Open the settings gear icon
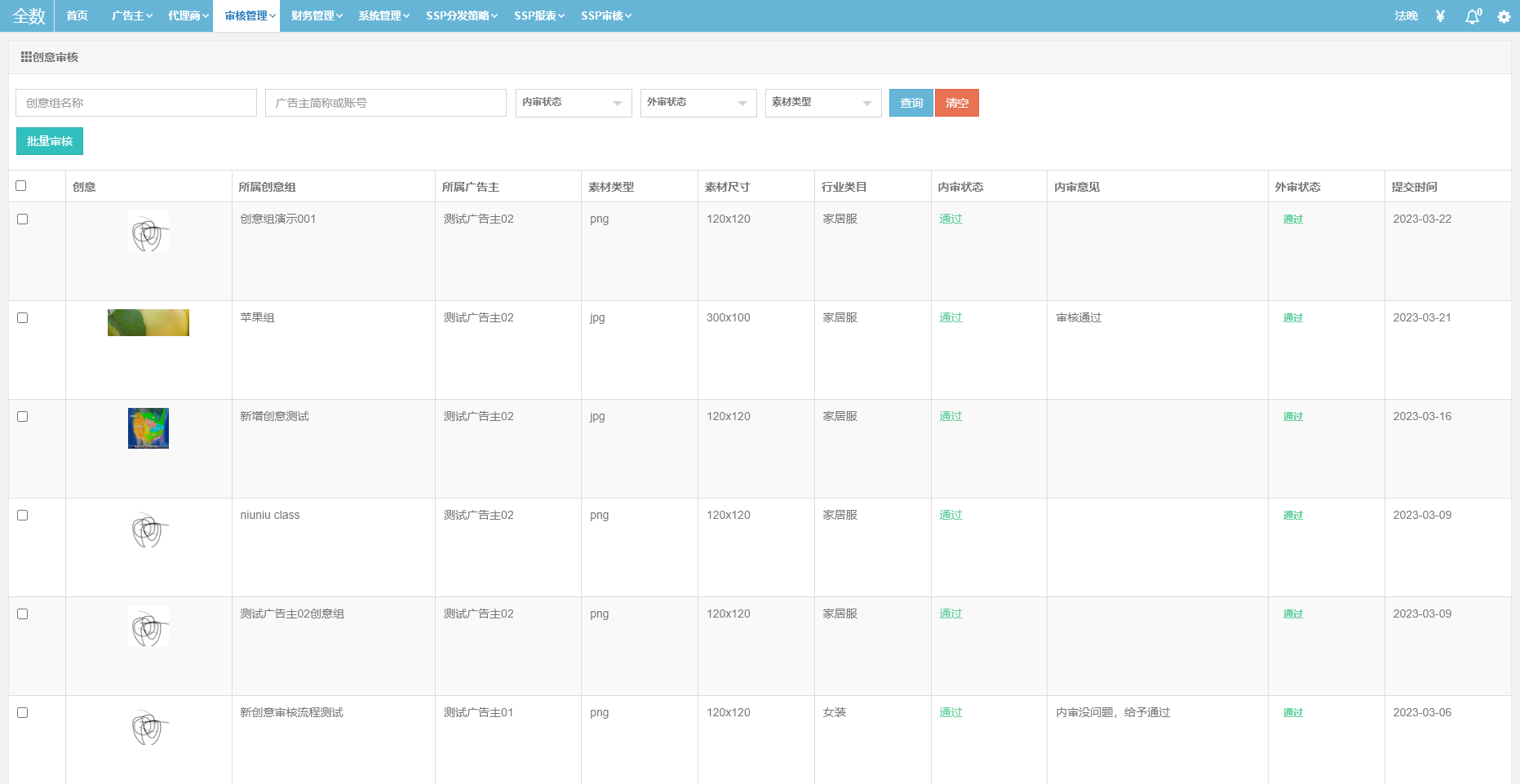The image size is (1520, 784). [1504, 16]
